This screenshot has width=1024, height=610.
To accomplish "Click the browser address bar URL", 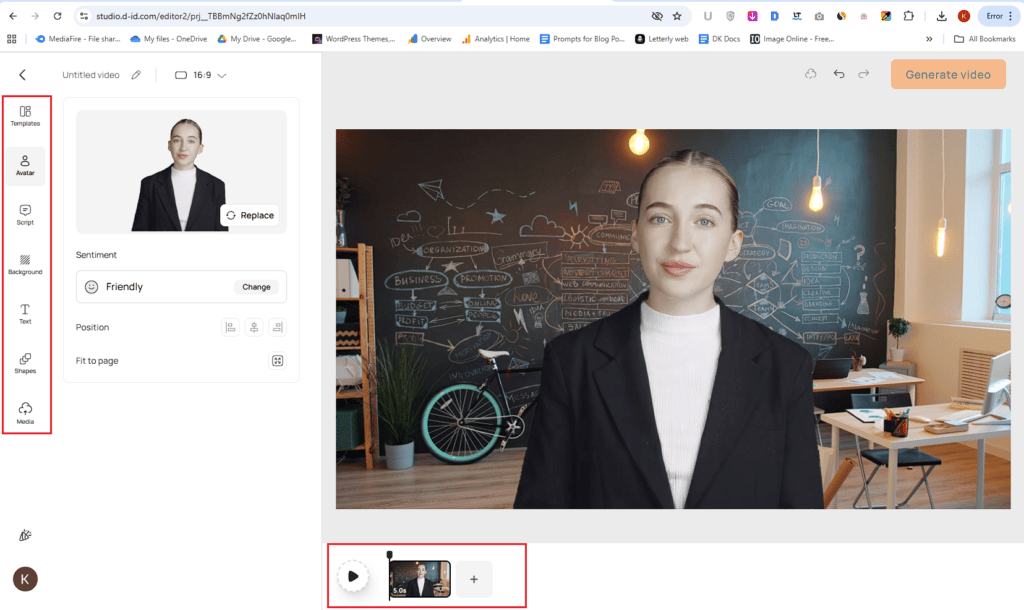I will pyautogui.click(x=200, y=16).
